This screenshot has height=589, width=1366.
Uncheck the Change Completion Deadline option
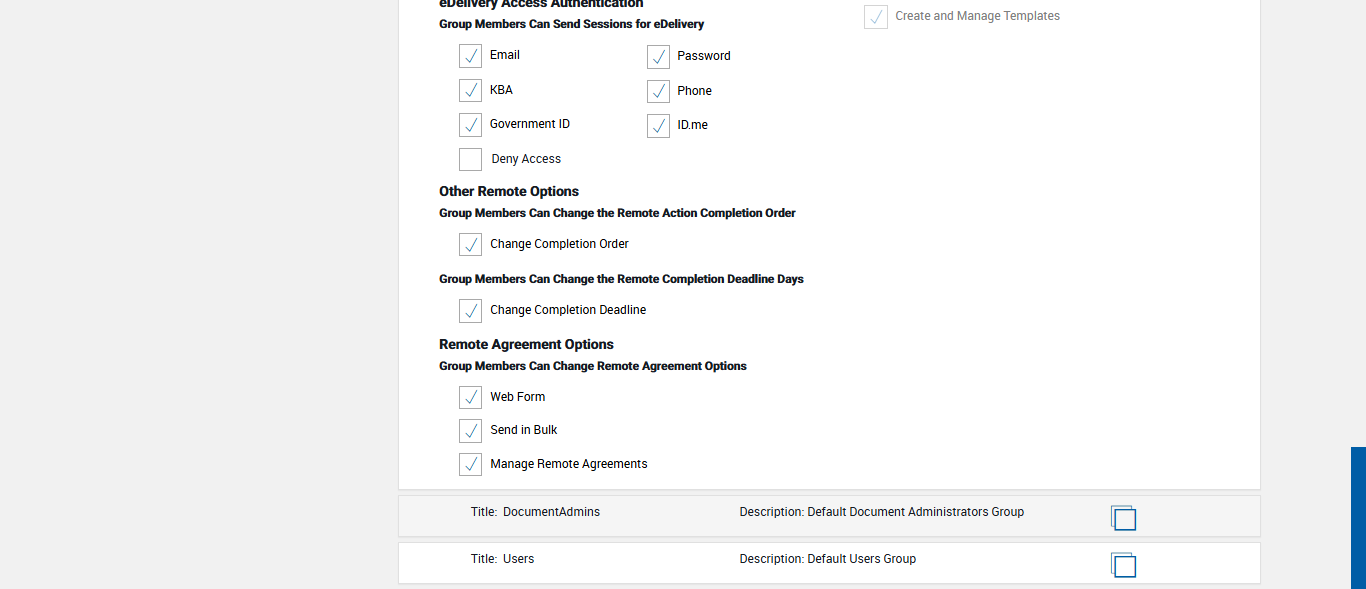click(471, 311)
